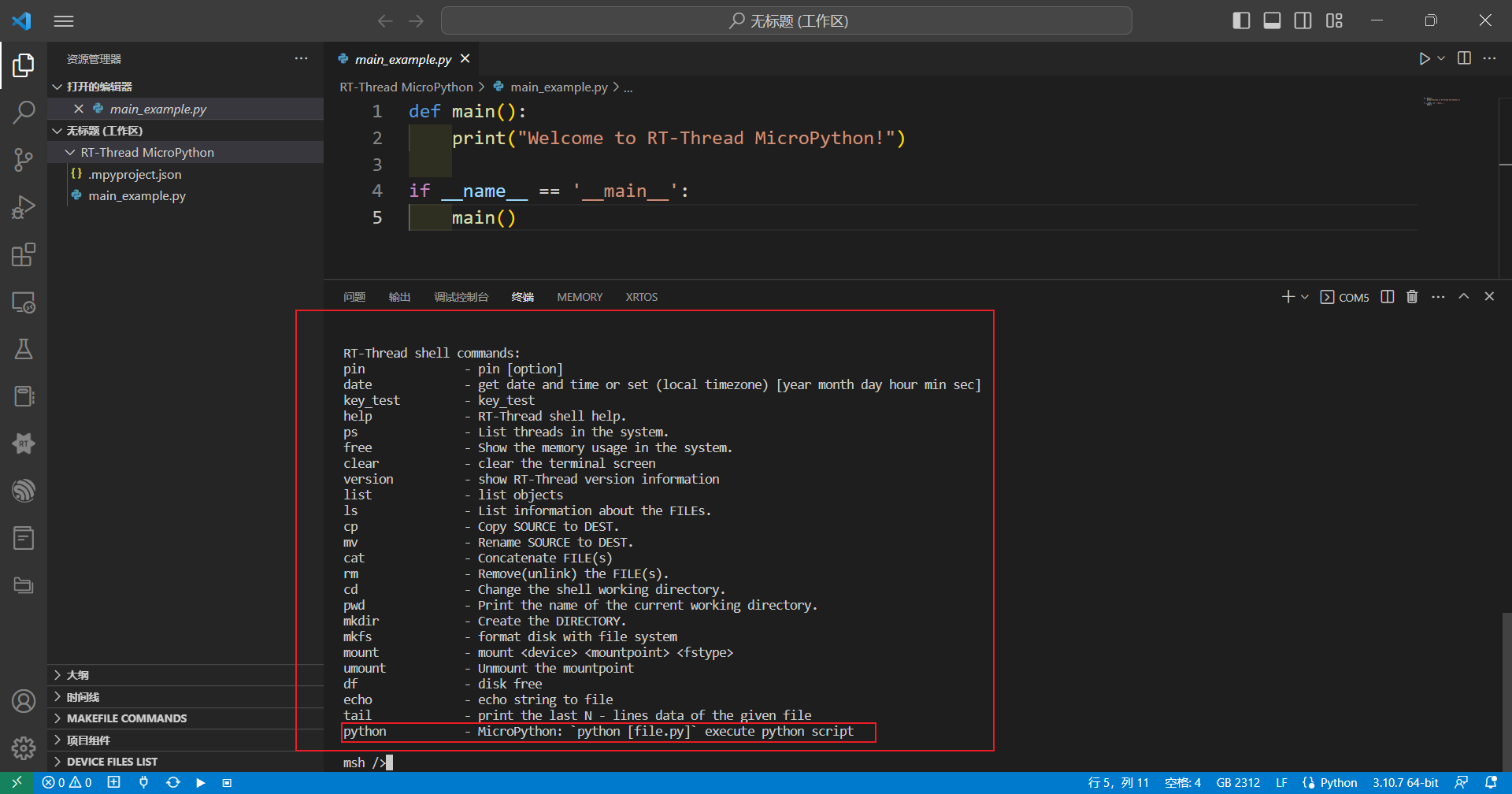
Task: Open the Espressif-style spiral icon view
Action: [x=24, y=491]
